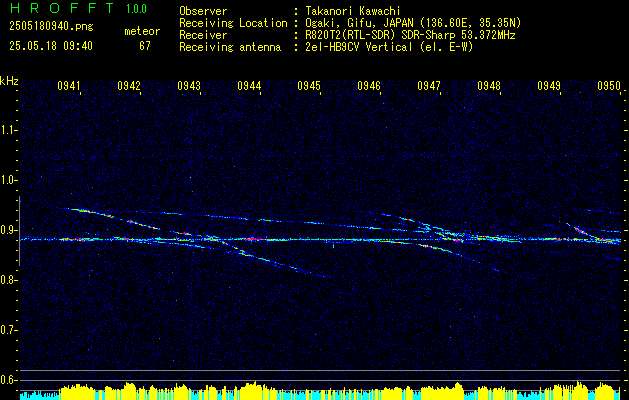
Task: Click the 0942 time marker
Action: point(129,86)
